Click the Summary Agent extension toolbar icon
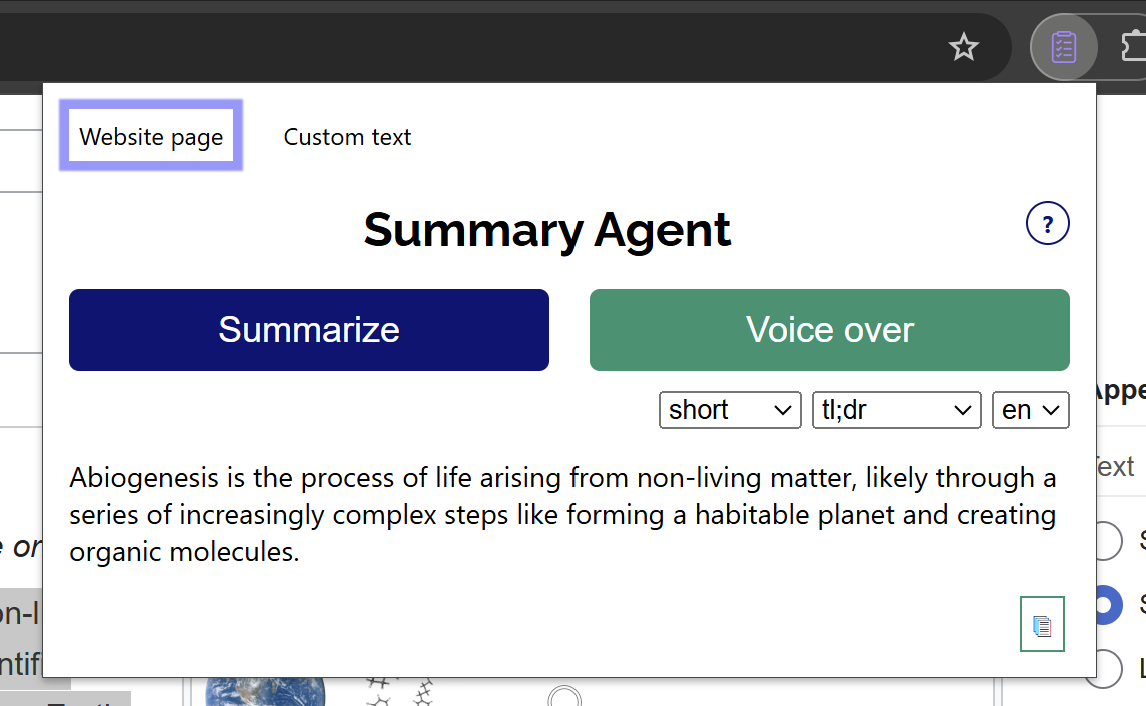Screen dimensions: 1146x706 click(1063, 48)
